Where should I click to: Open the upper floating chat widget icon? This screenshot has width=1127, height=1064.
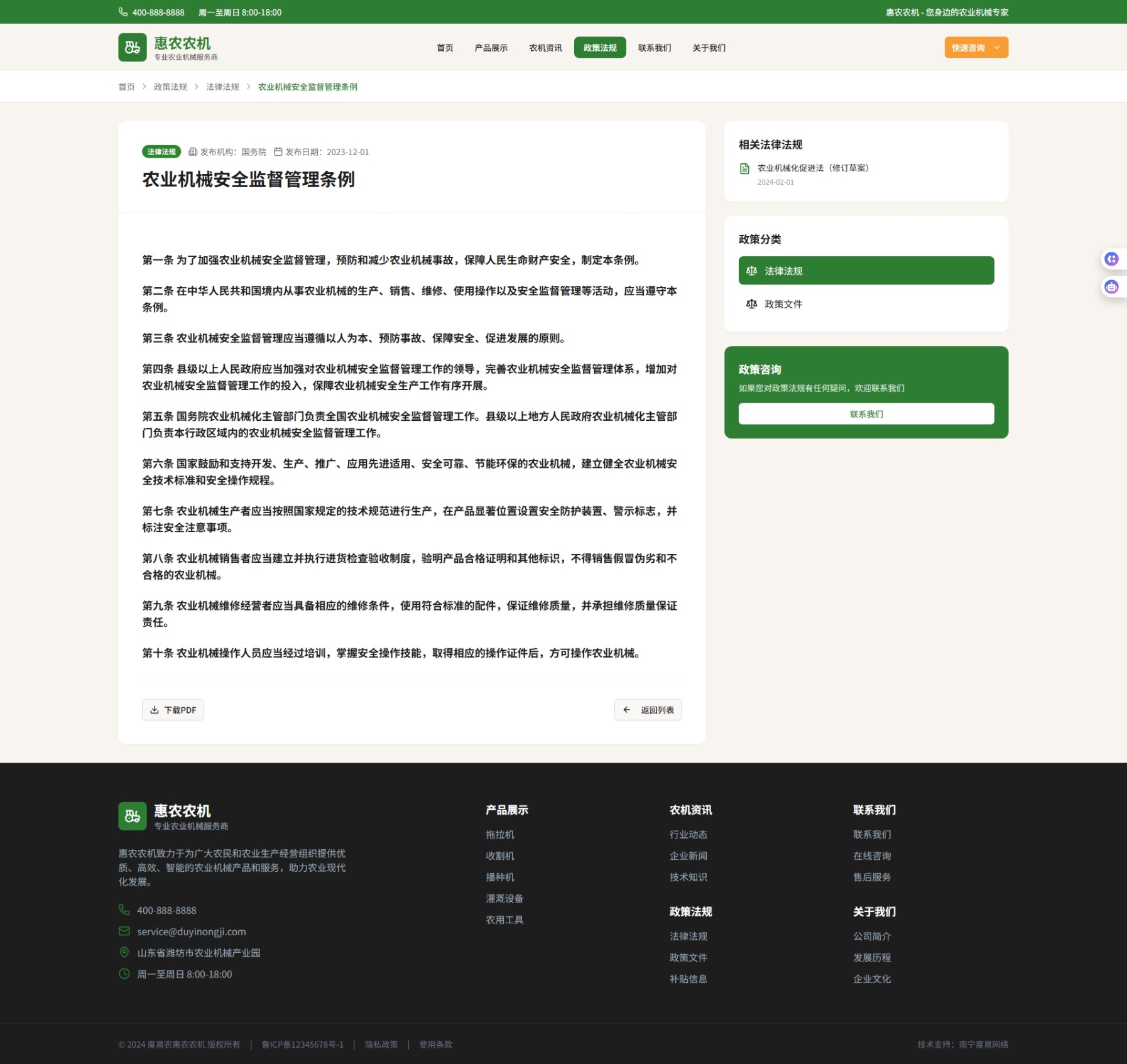[x=1111, y=259]
